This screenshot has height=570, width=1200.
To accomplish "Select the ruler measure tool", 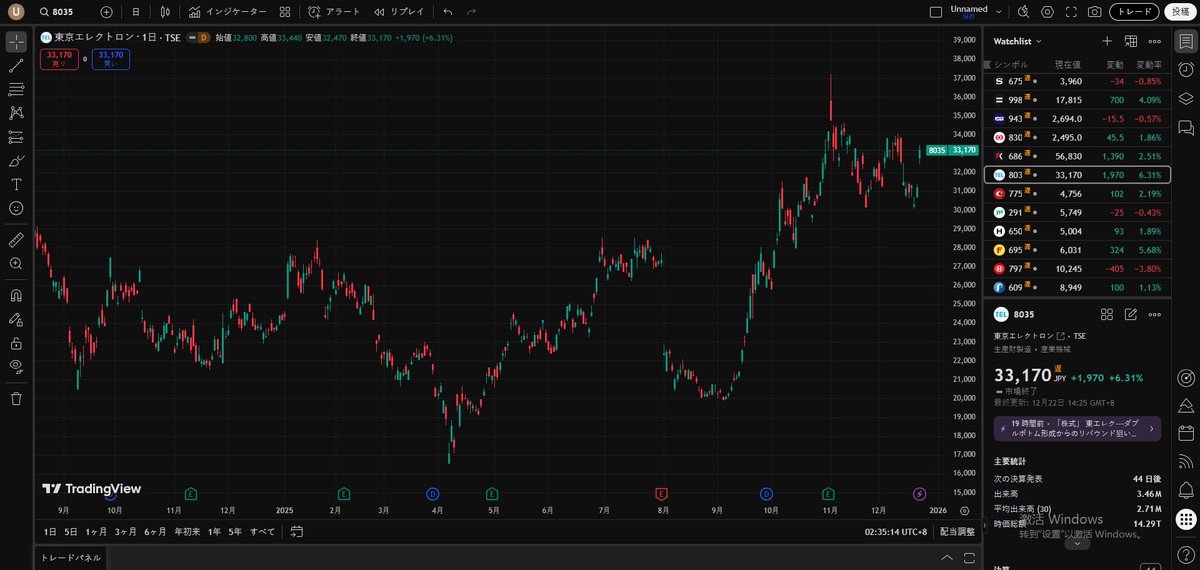I will pos(16,240).
